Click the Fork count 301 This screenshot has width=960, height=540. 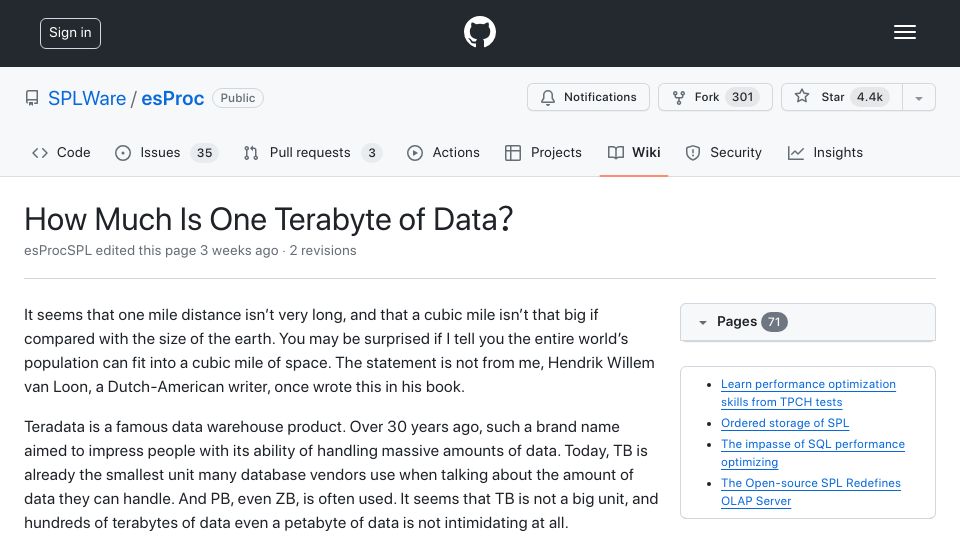click(743, 97)
